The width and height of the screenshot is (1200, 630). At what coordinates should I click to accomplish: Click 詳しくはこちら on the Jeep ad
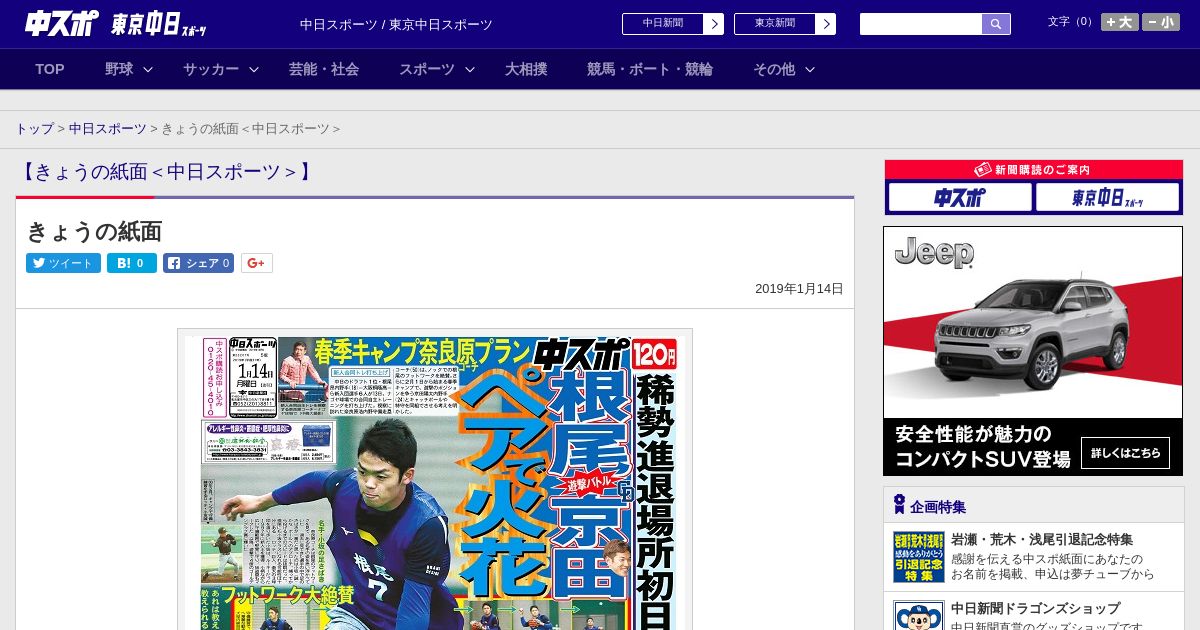pyautogui.click(x=1125, y=453)
